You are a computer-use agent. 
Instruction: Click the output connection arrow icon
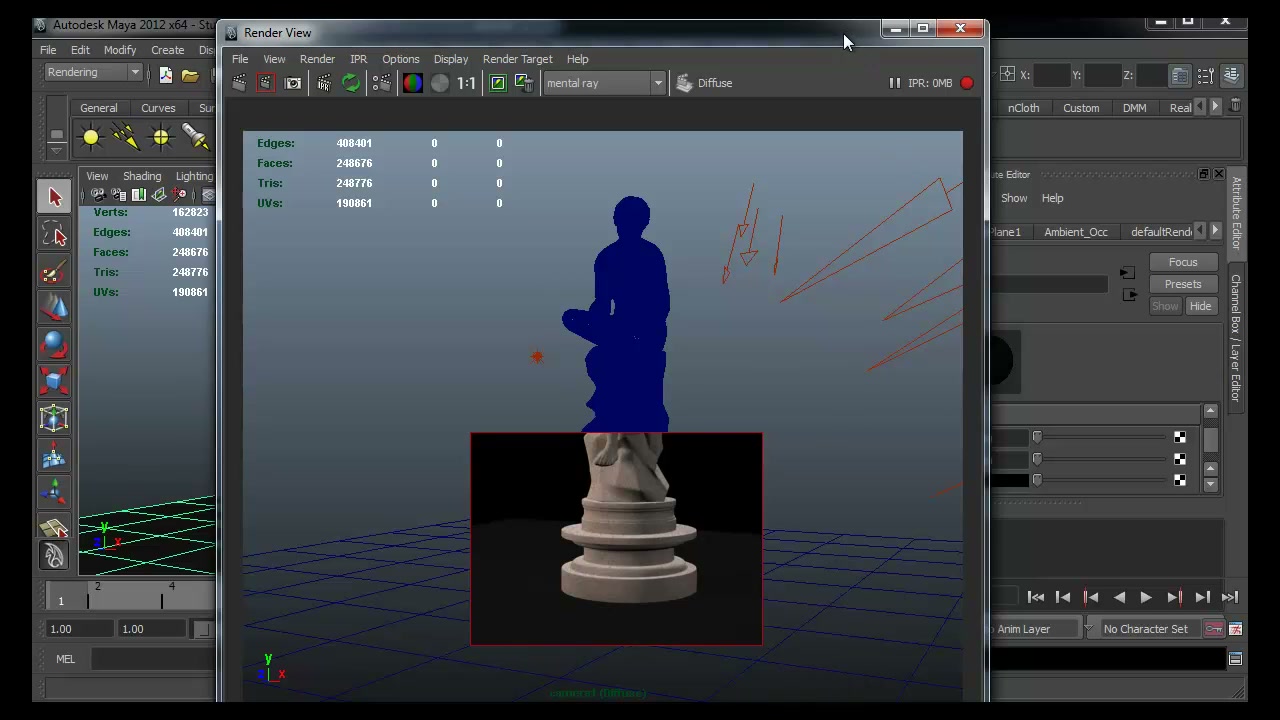pyautogui.click(x=1130, y=295)
